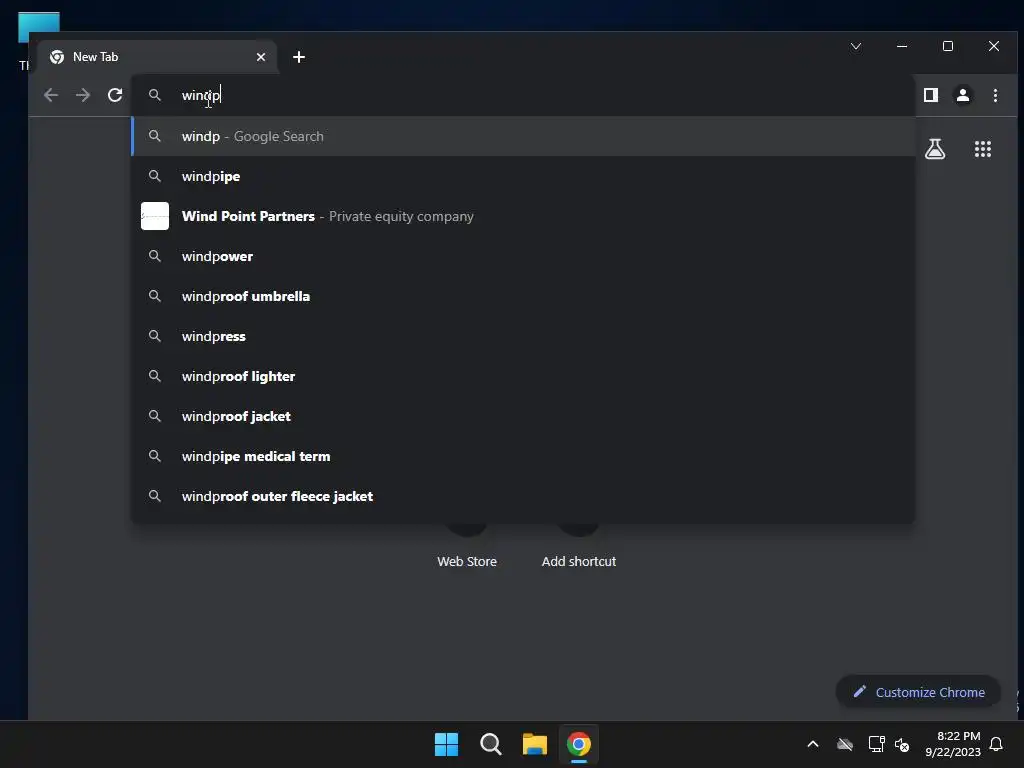Choose the 'windproof jacket' suggestion
The width and height of the screenshot is (1024, 768).
(x=522, y=416)
